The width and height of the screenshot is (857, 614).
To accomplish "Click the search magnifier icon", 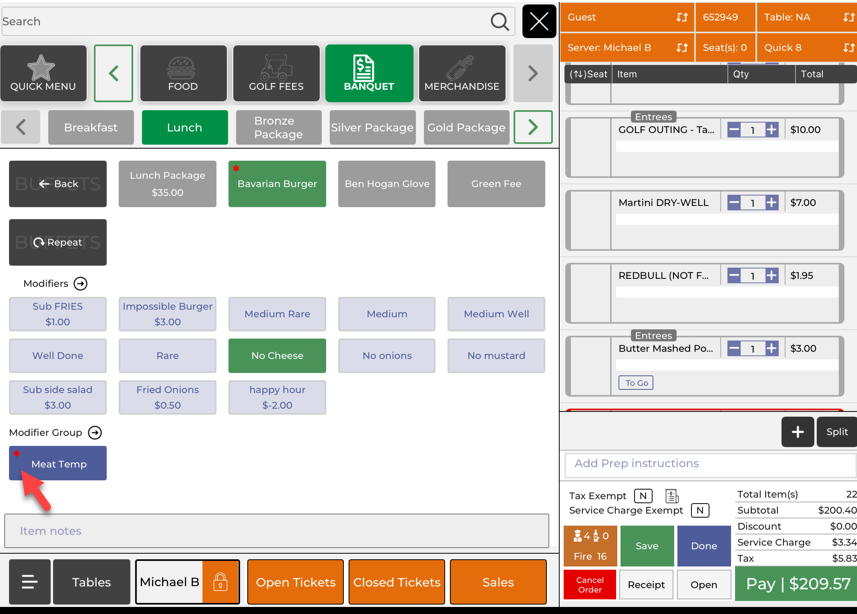I will (499, 22).
